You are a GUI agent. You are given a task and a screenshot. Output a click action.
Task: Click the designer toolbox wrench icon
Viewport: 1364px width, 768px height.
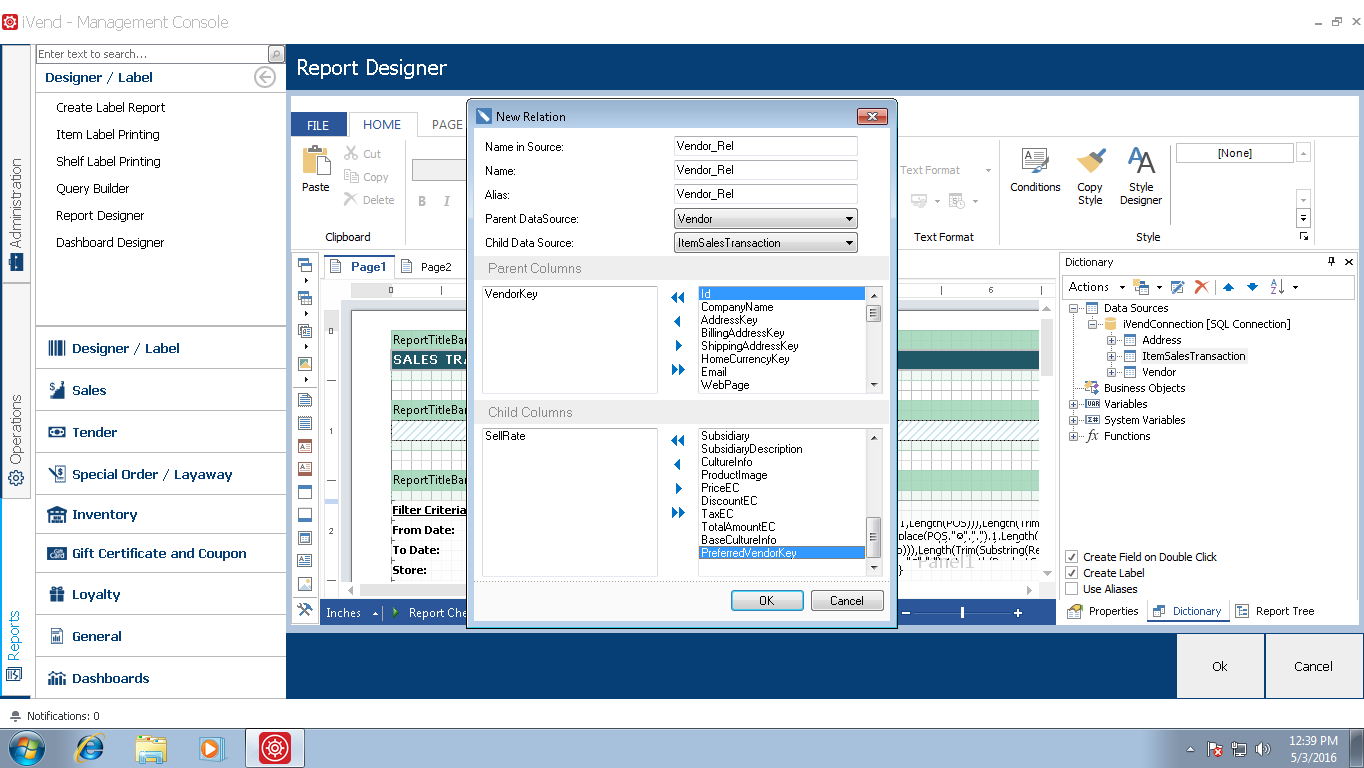[x=305, y=610]
